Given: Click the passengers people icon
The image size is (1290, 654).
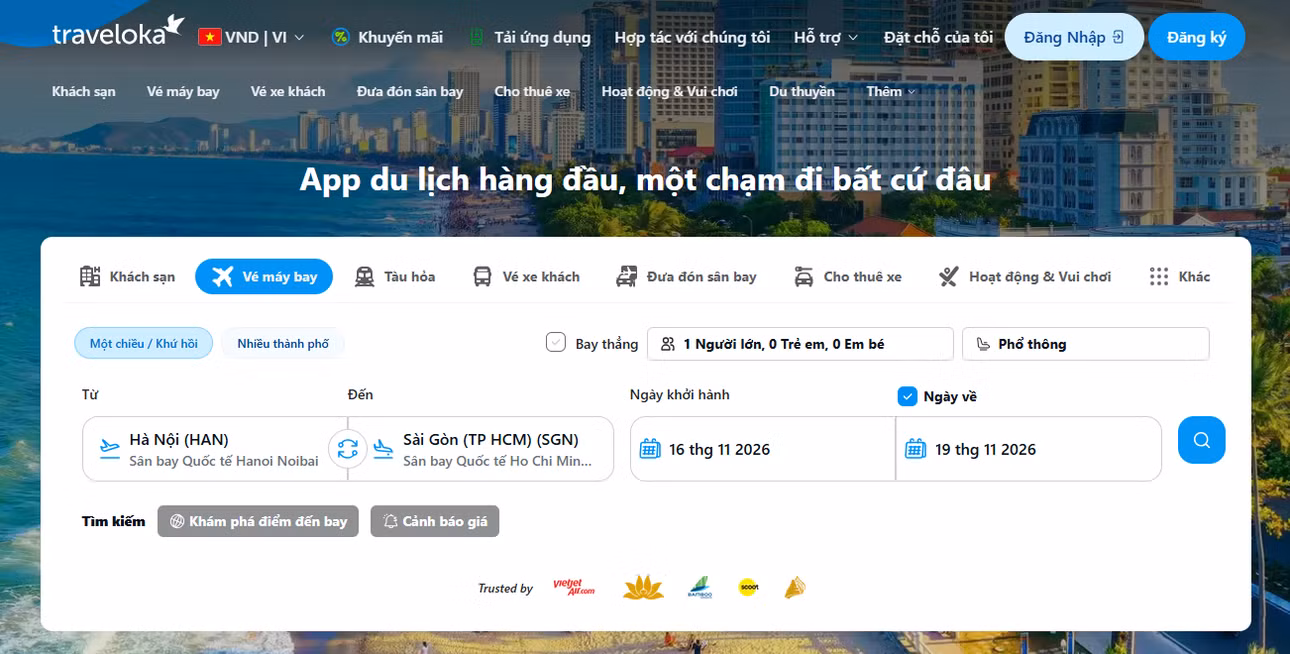Looking at the screenshot, I should (x=667, y=344).
